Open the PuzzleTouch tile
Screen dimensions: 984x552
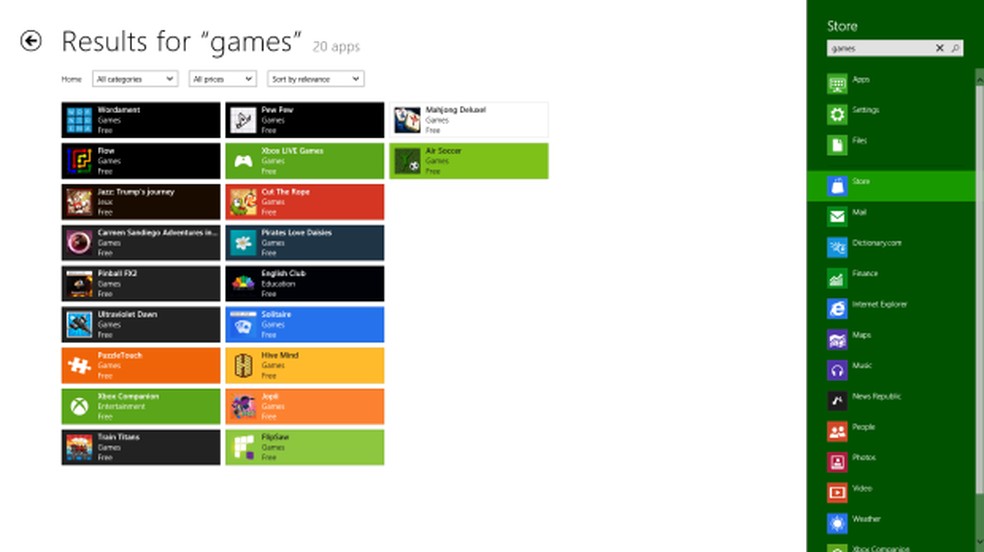[141, 366]
